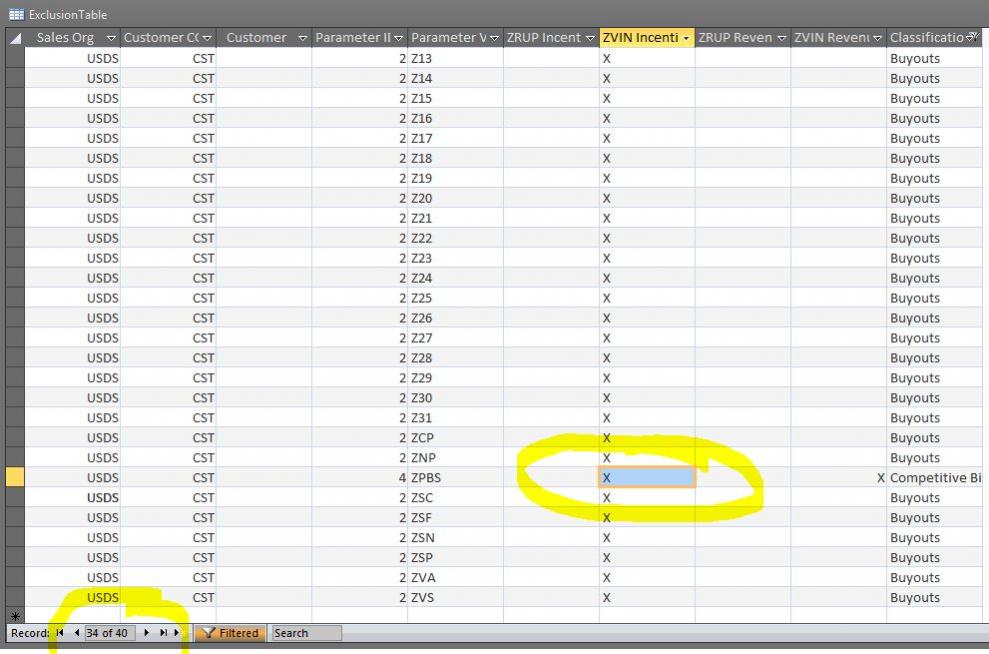Open Parameter Value column filter dropdown

coord(494,38)
